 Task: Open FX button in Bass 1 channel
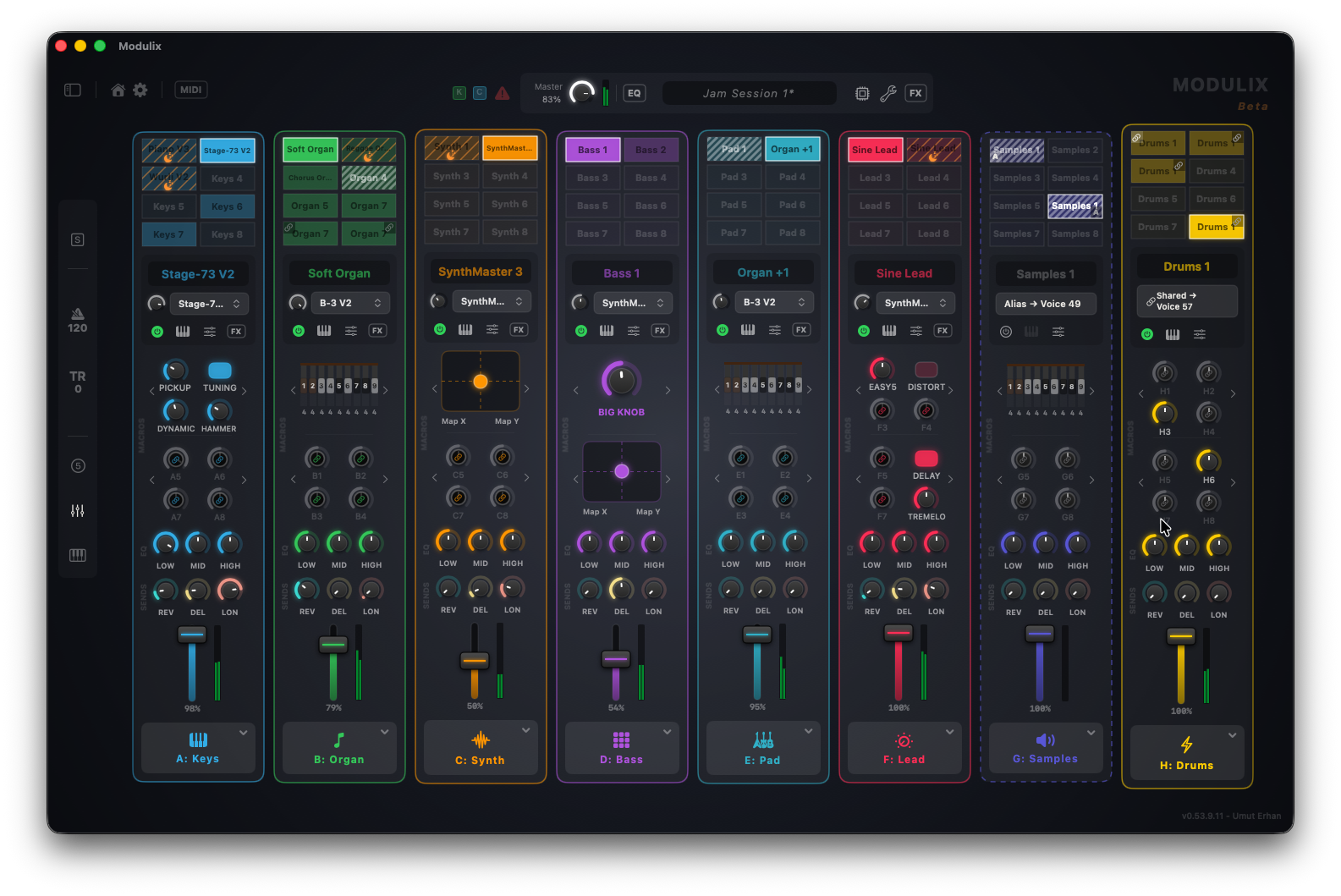point(660,331)
